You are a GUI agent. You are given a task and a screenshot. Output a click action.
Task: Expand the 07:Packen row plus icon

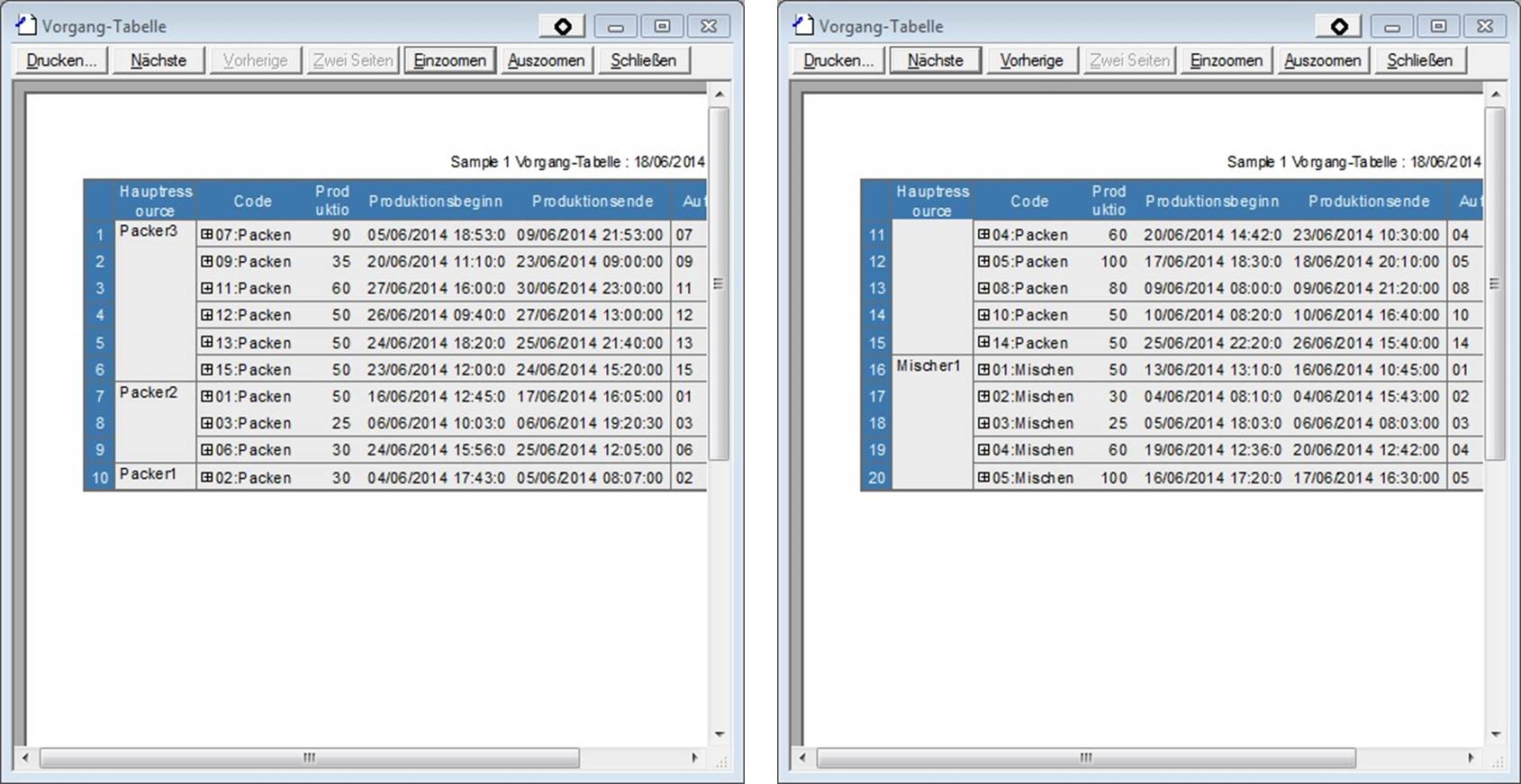[x=207, y=235]
